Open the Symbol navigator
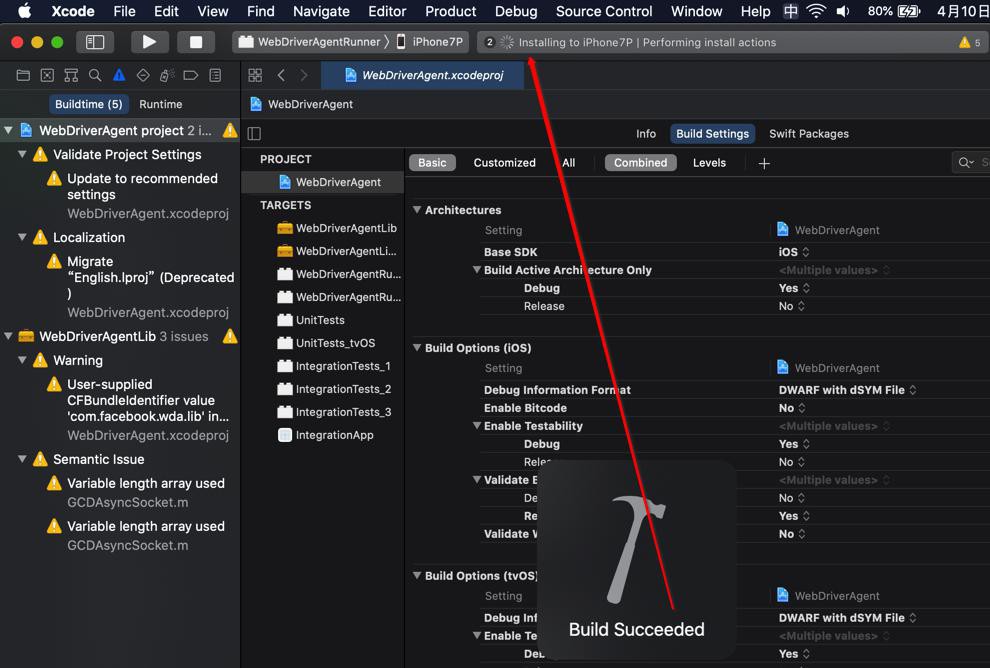Image resolution: width=990 pixels, height=668 pixels. click(x=71, y=76)
